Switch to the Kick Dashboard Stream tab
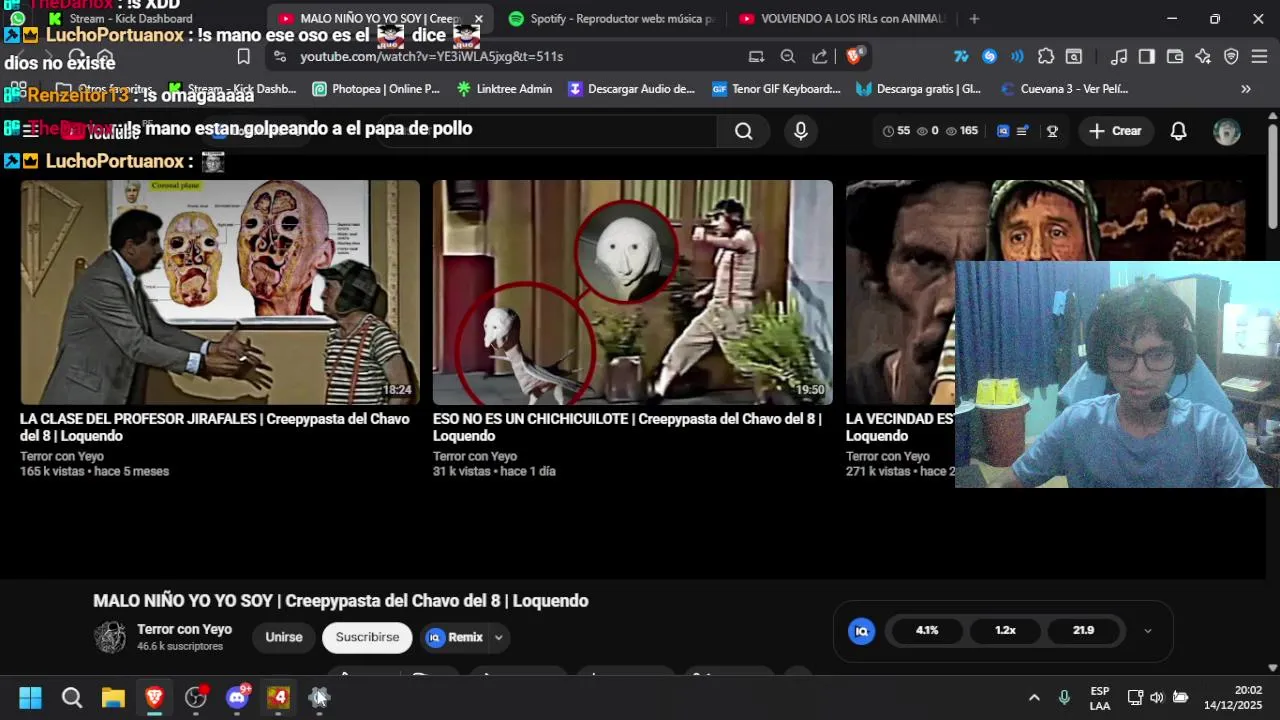 pyautogui.click(x=131, y=19)
